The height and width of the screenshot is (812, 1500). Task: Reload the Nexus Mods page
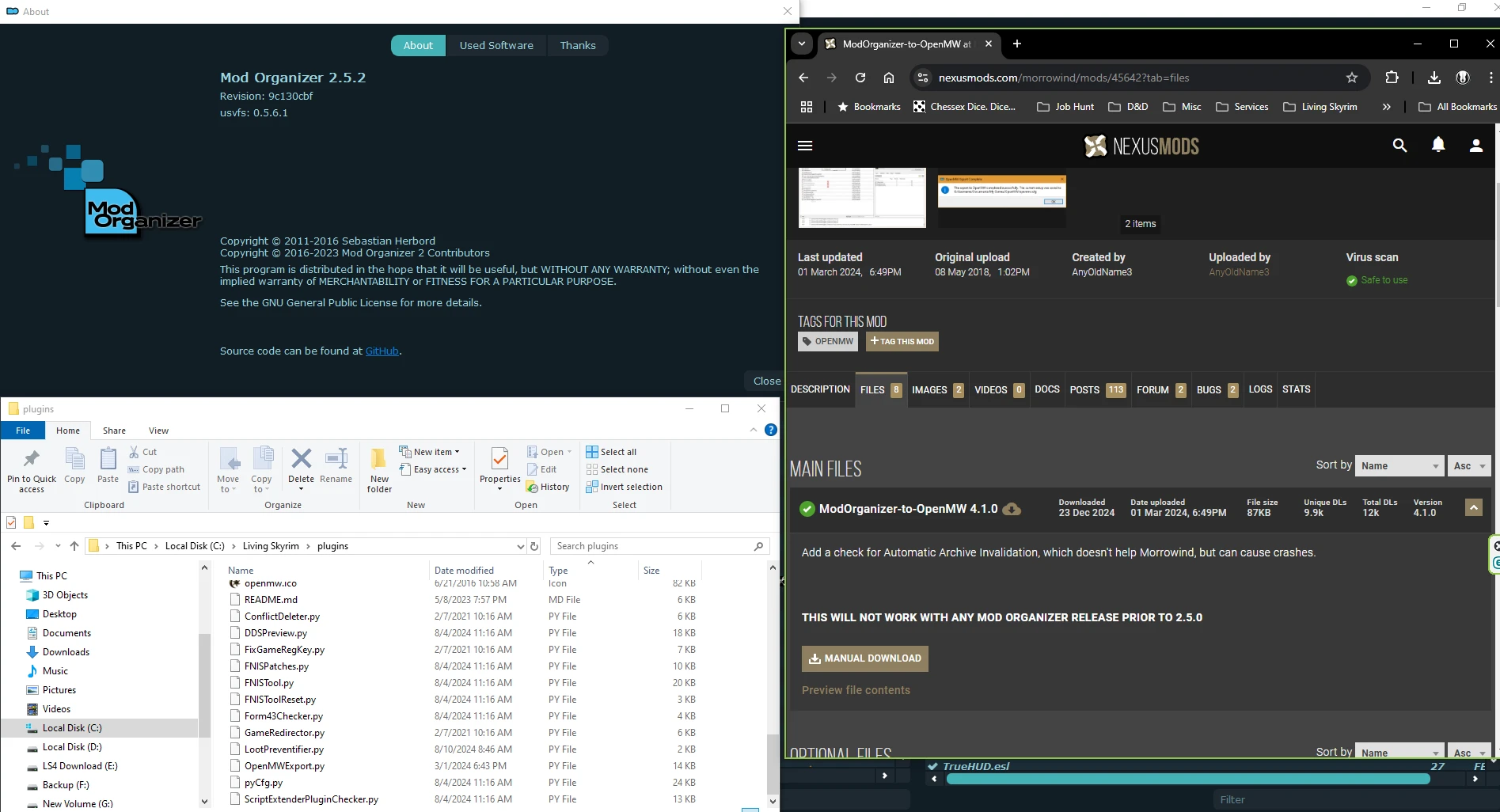pos(860,78)
